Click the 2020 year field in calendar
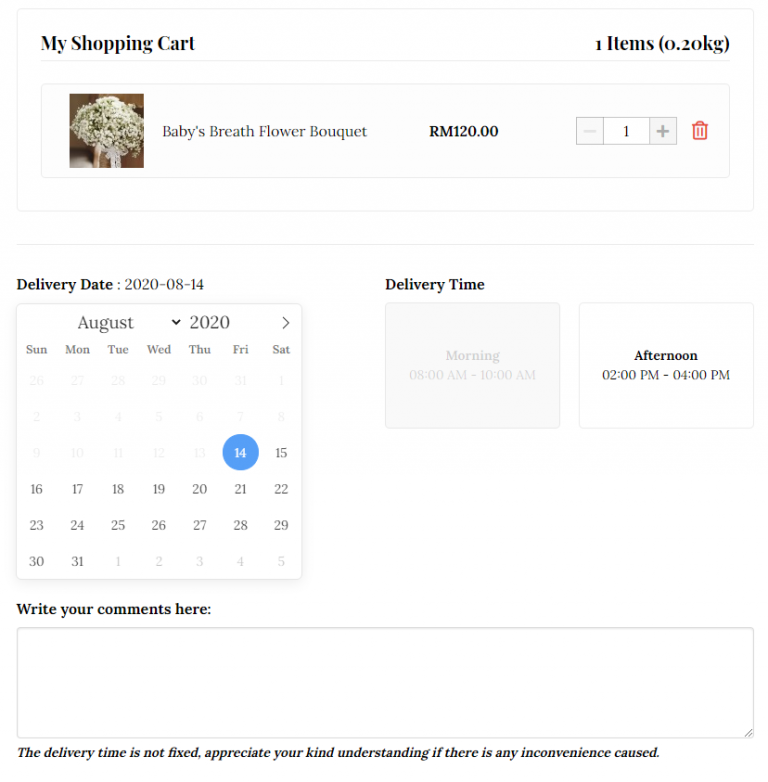Screen dimensions: 768x782 pos(209,322)
